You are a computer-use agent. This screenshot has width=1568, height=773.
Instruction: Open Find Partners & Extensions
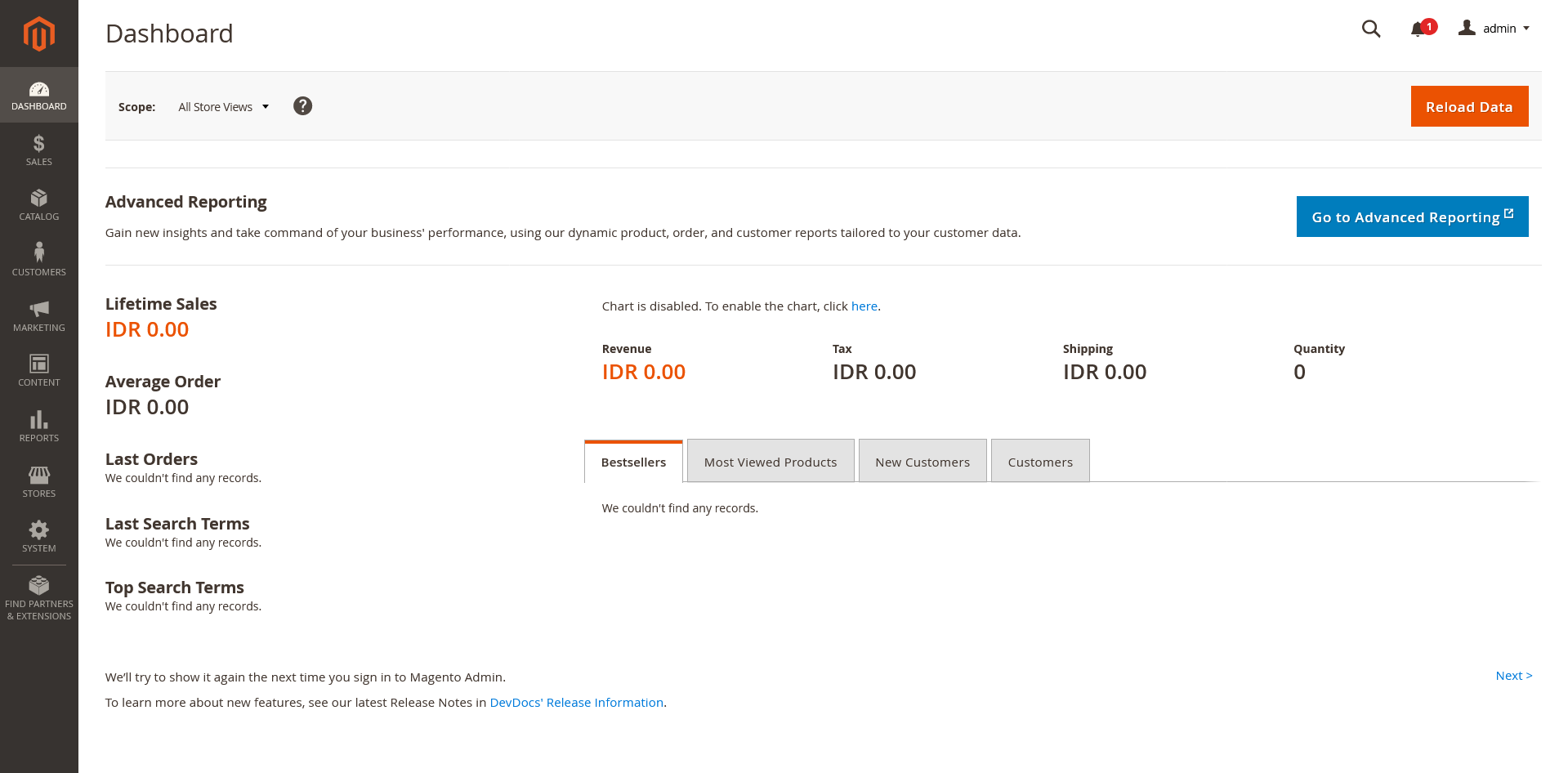point(39,599)
